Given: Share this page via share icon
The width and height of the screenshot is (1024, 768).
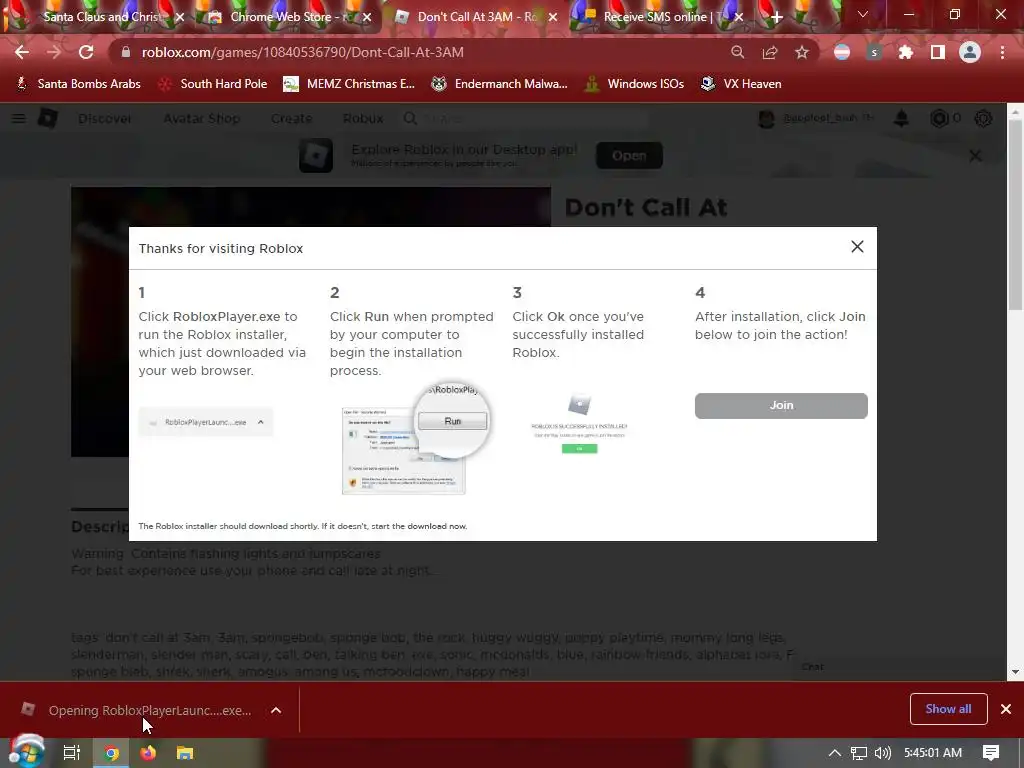Looking at the screenshot, I should pos(770,52).
